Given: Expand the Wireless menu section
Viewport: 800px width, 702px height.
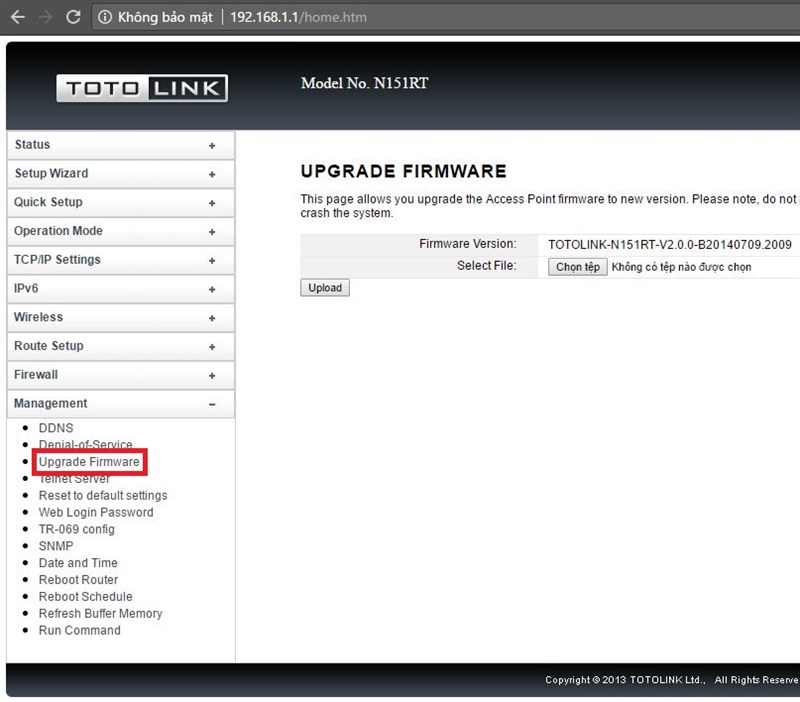Looking at the screenshot, I should click(121, 317).
